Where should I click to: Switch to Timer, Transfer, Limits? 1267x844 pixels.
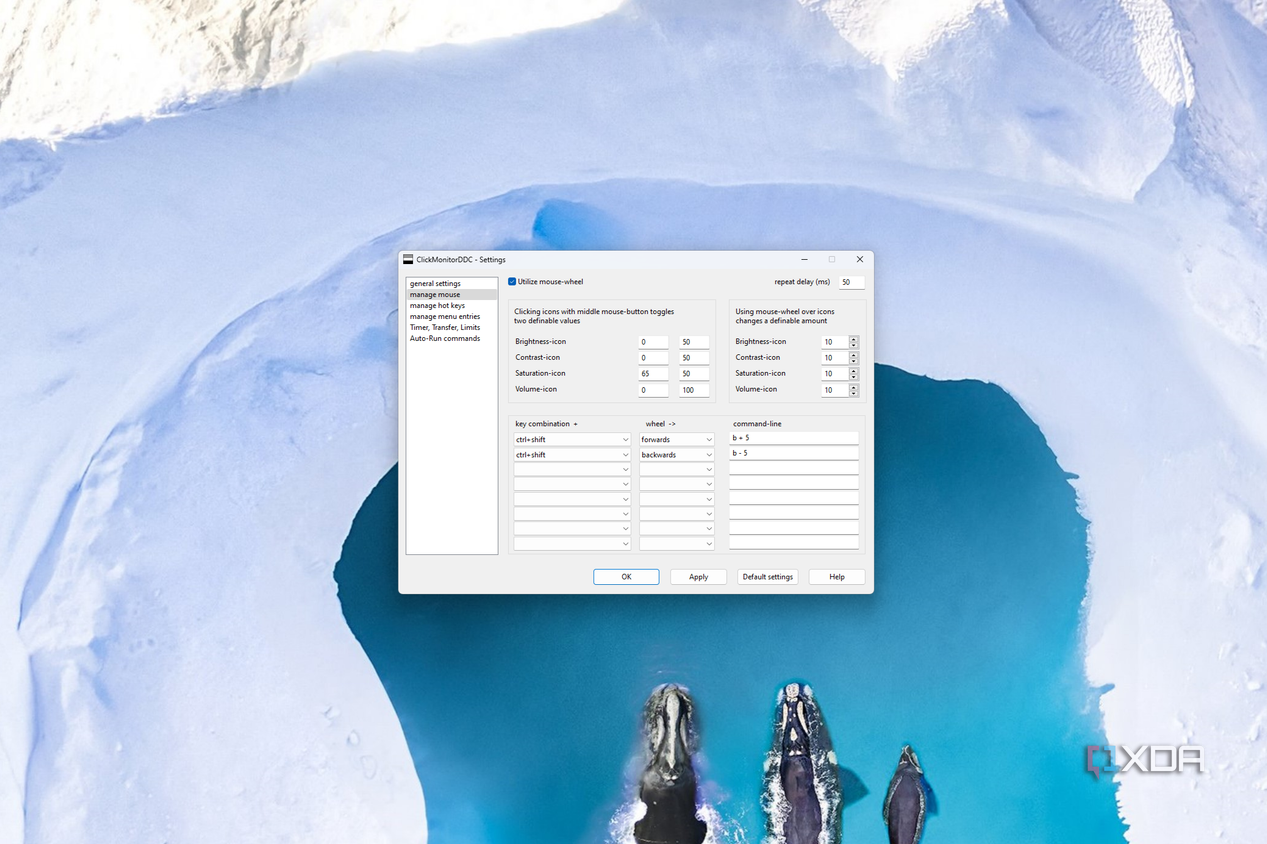click(452, 328)
